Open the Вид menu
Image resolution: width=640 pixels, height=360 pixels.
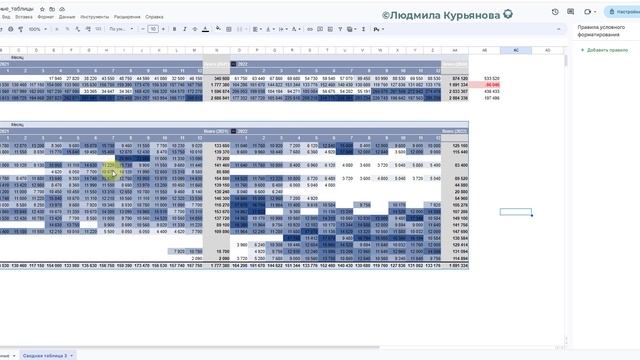6,17
